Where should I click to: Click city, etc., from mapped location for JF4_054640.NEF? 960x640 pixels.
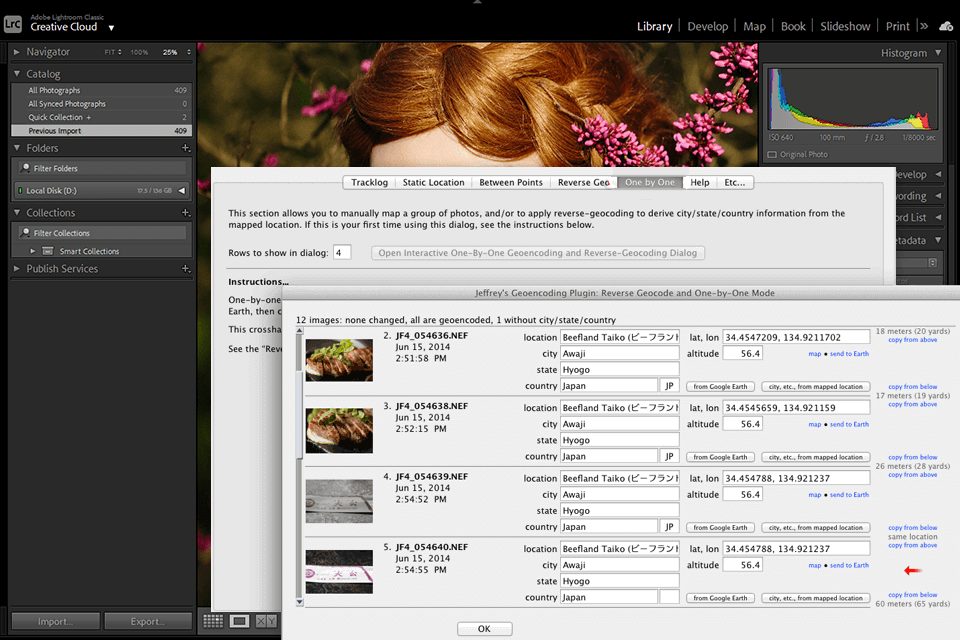816,598
